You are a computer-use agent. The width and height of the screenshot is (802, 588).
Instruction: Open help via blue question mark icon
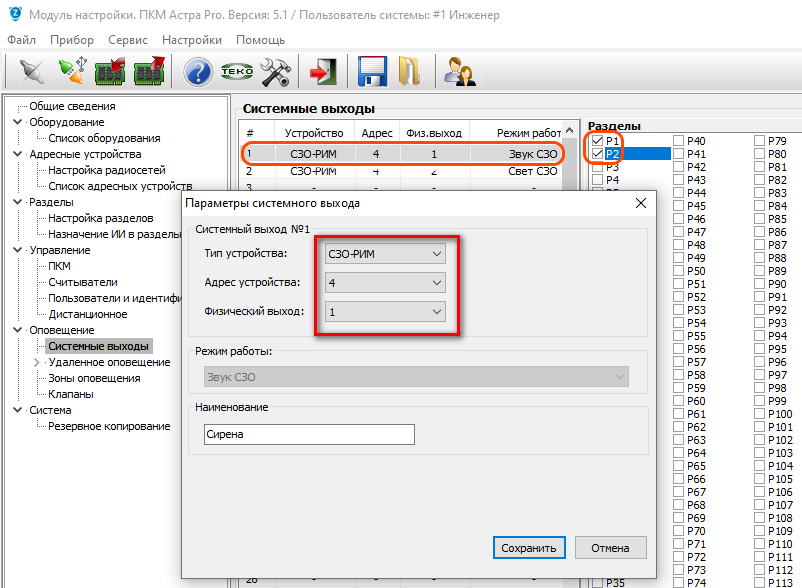(x=199, y=72)
